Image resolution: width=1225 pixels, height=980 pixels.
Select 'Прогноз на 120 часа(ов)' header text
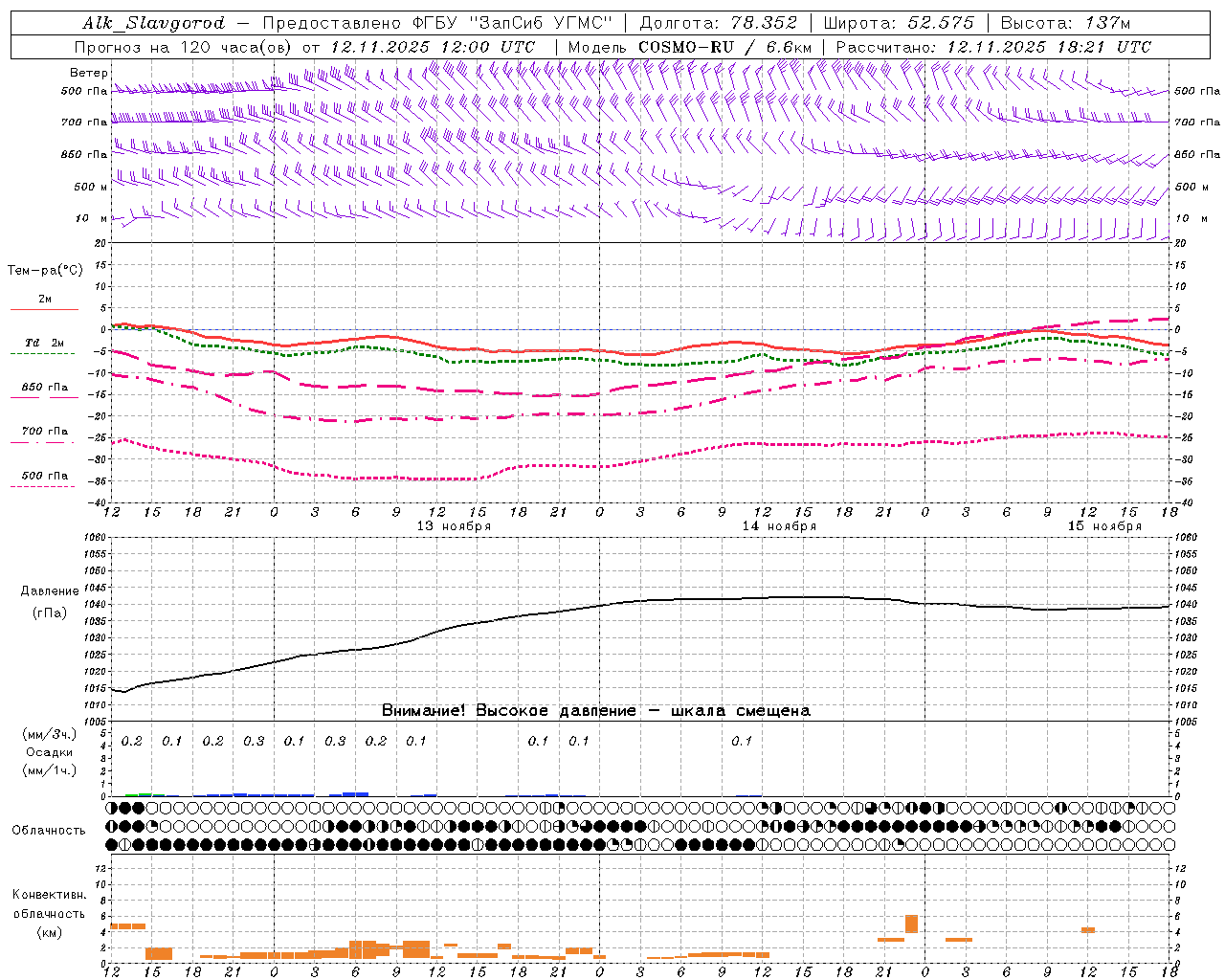184,47
